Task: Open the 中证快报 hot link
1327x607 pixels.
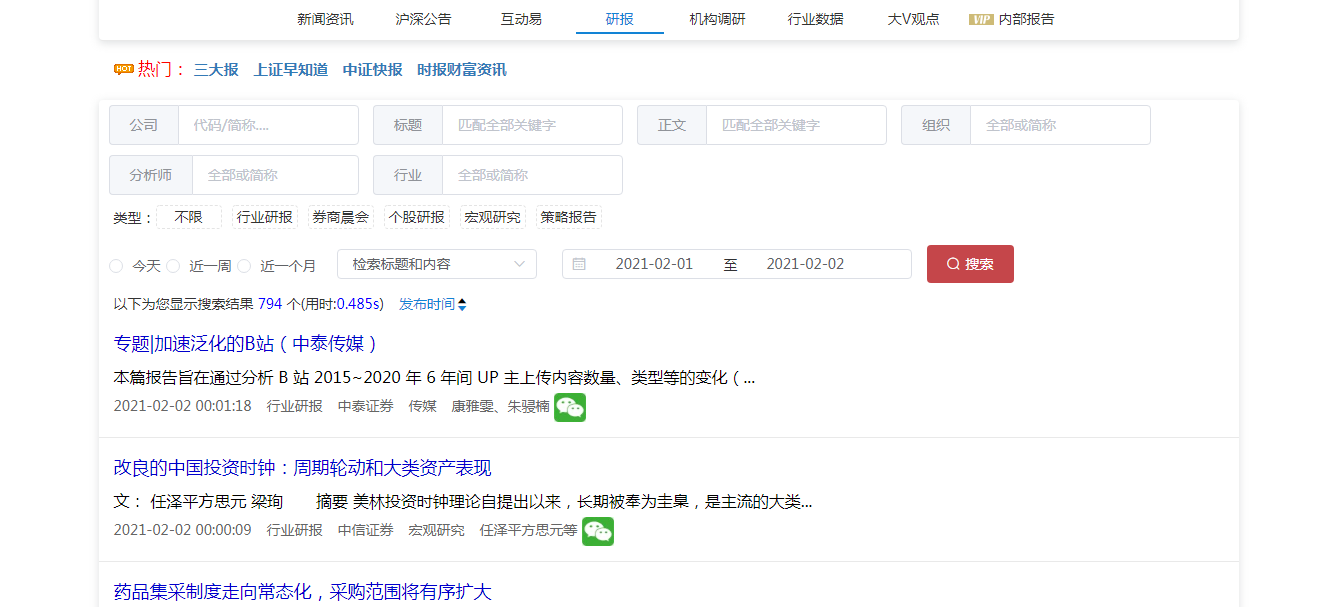Action: pyautogui.click(x=372, y=70)
